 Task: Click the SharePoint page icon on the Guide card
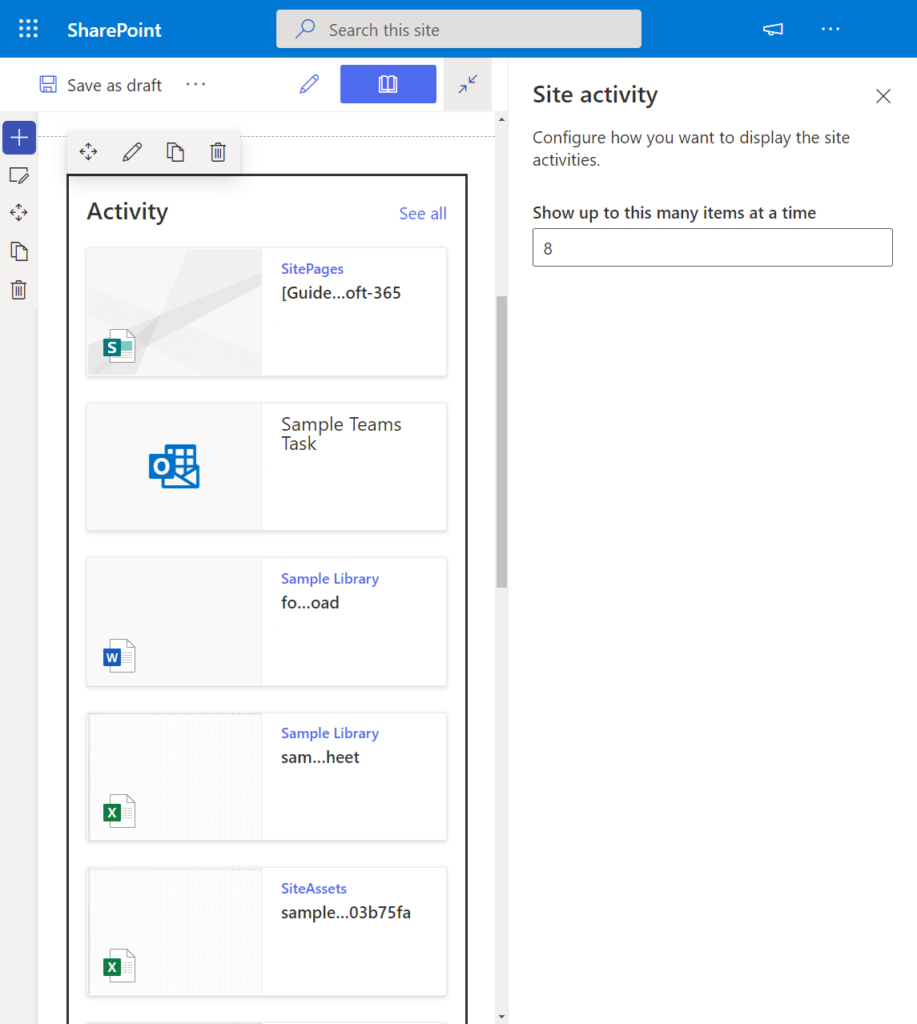[x=119, y=347]
